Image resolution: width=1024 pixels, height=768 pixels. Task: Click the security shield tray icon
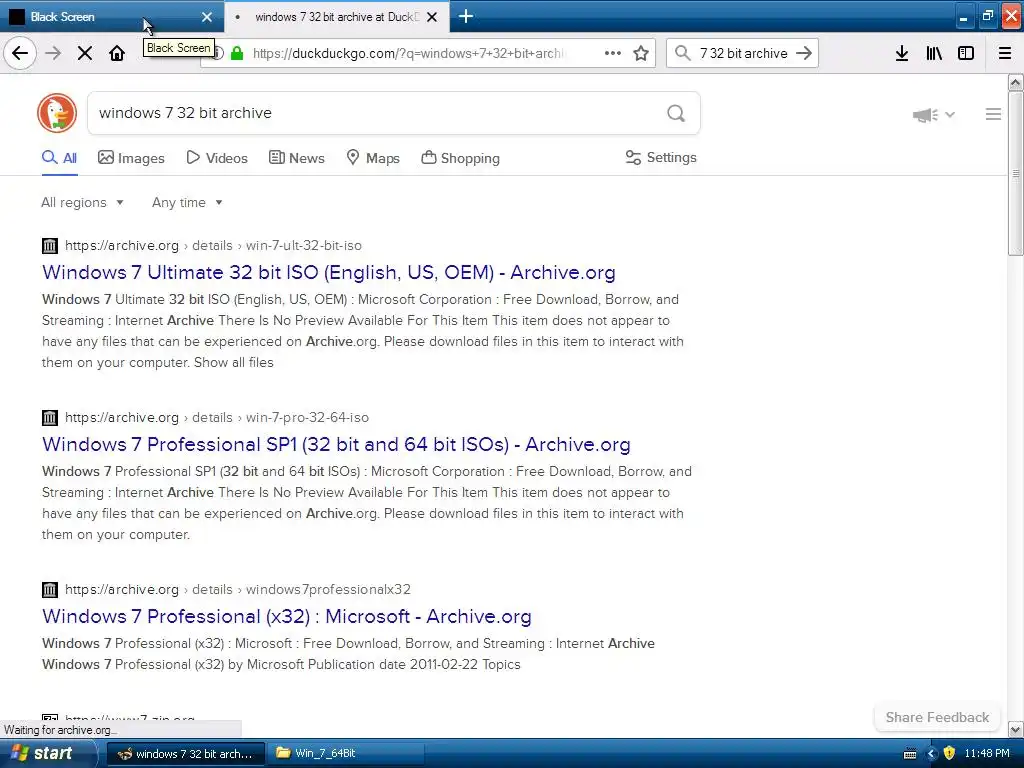[949, 753]
